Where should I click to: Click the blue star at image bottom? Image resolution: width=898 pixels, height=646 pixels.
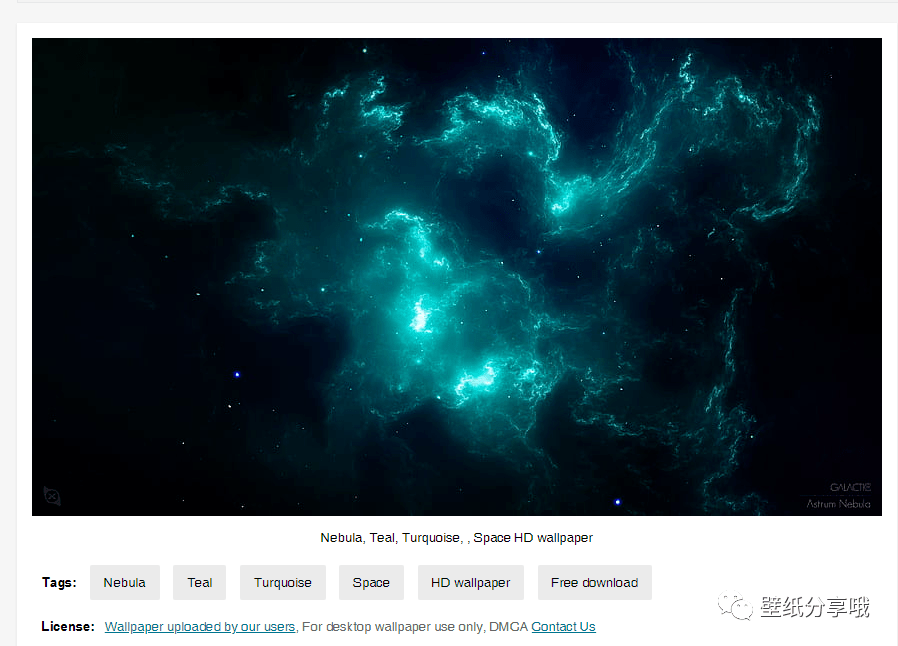617,502
